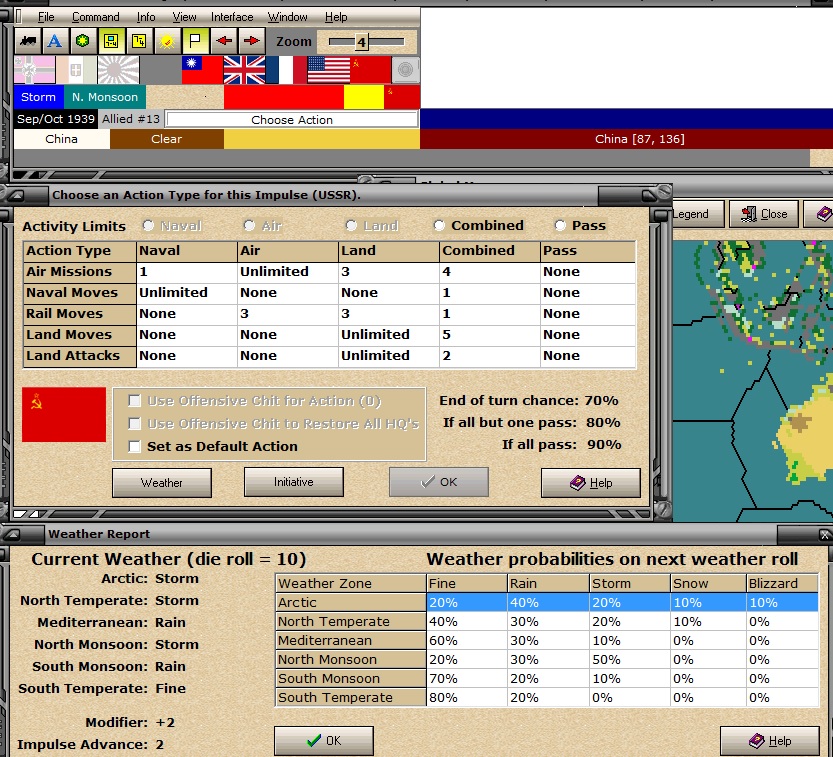Check Set as Default Action

[x=134, y=446]
